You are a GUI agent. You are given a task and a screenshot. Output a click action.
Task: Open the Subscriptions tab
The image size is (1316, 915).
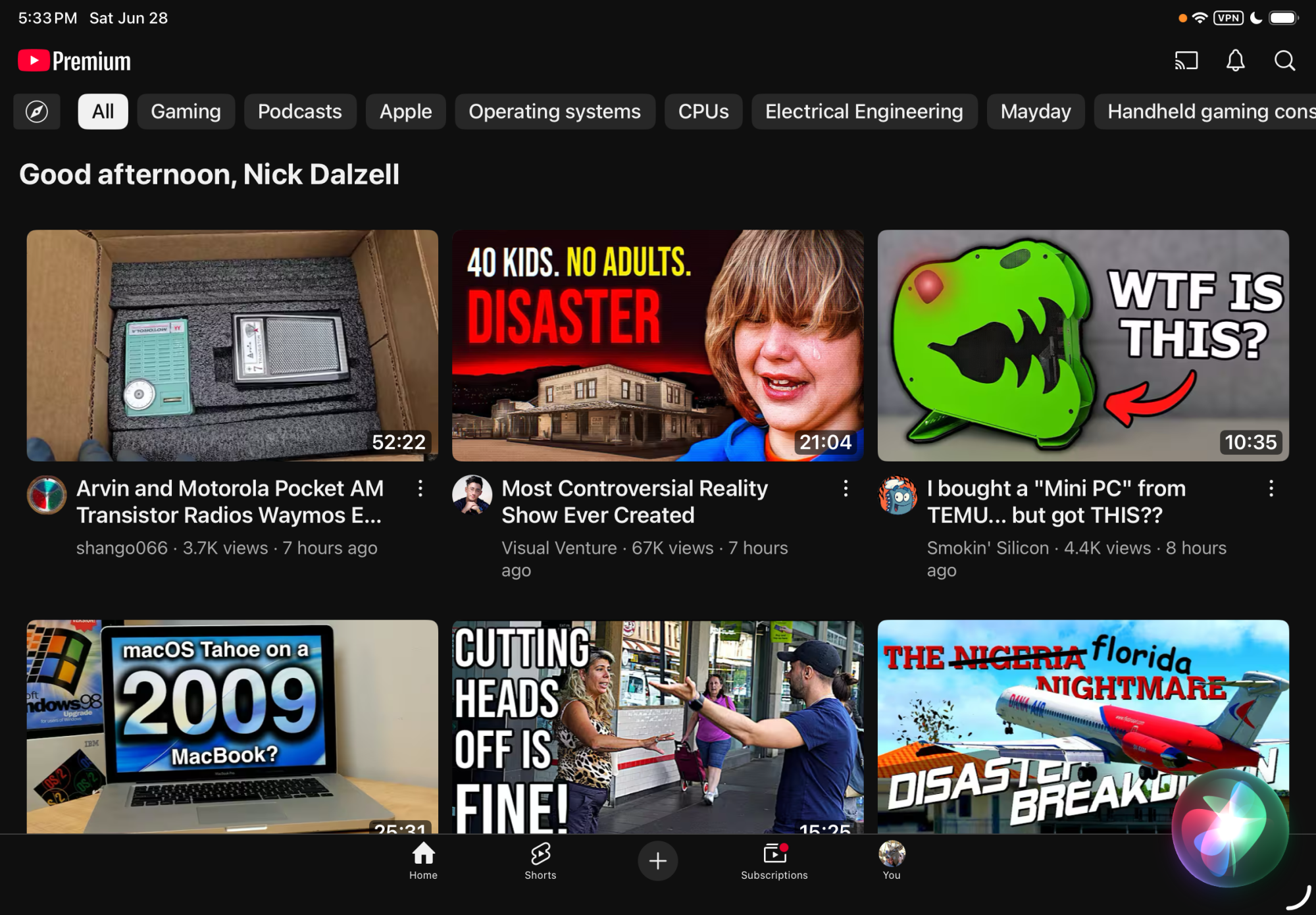tap(774, 860)
